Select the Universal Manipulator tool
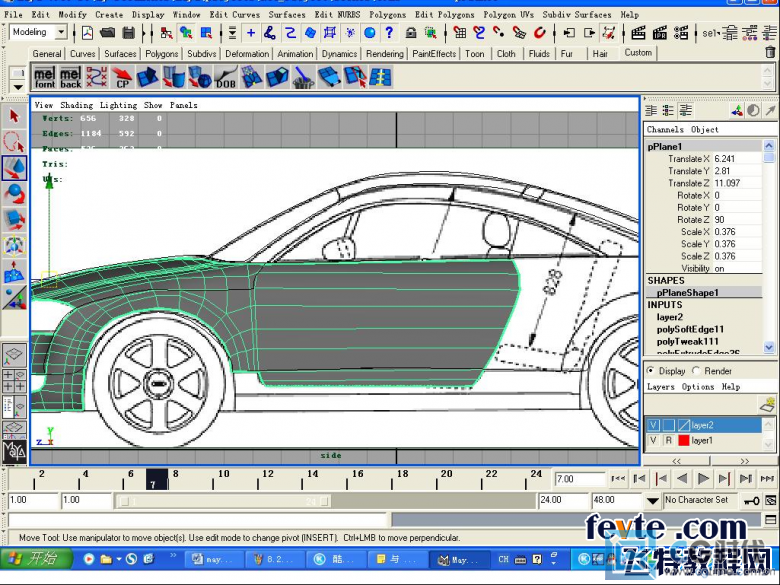The height and width of the screenshot is (585, 780). [14, 245]
